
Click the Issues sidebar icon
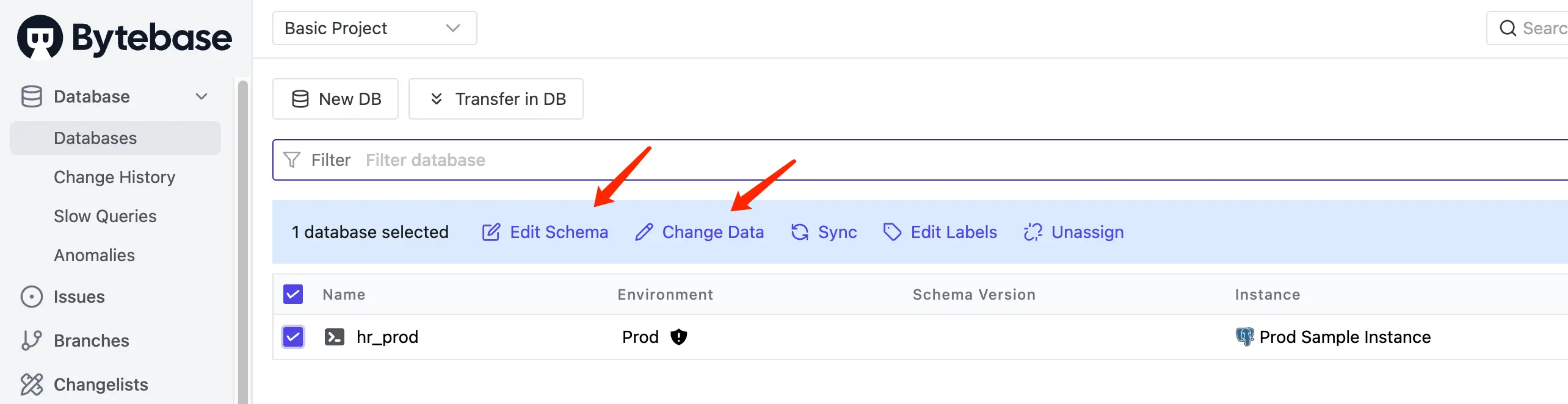coord(32,297)
